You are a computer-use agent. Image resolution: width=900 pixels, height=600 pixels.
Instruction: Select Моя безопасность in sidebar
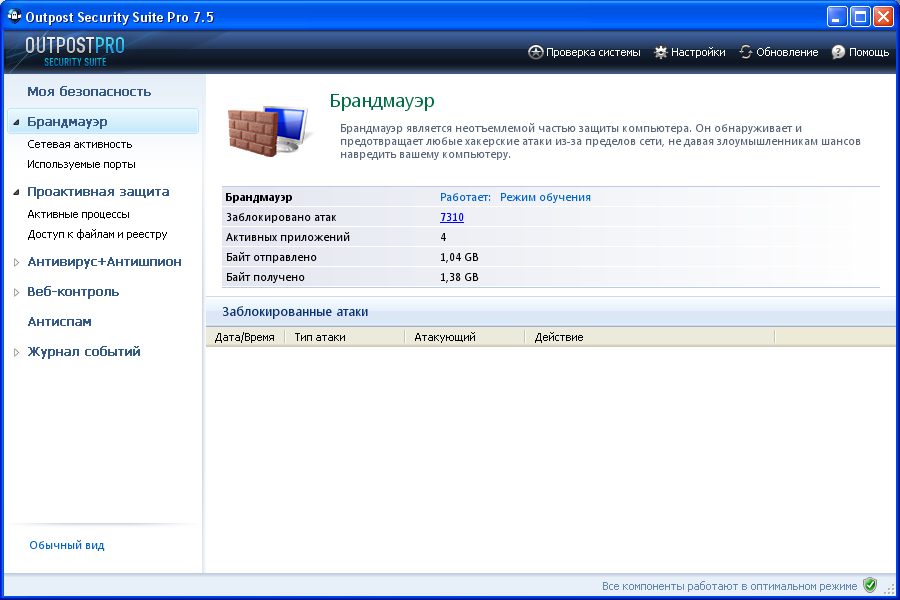tap(89, 91)
